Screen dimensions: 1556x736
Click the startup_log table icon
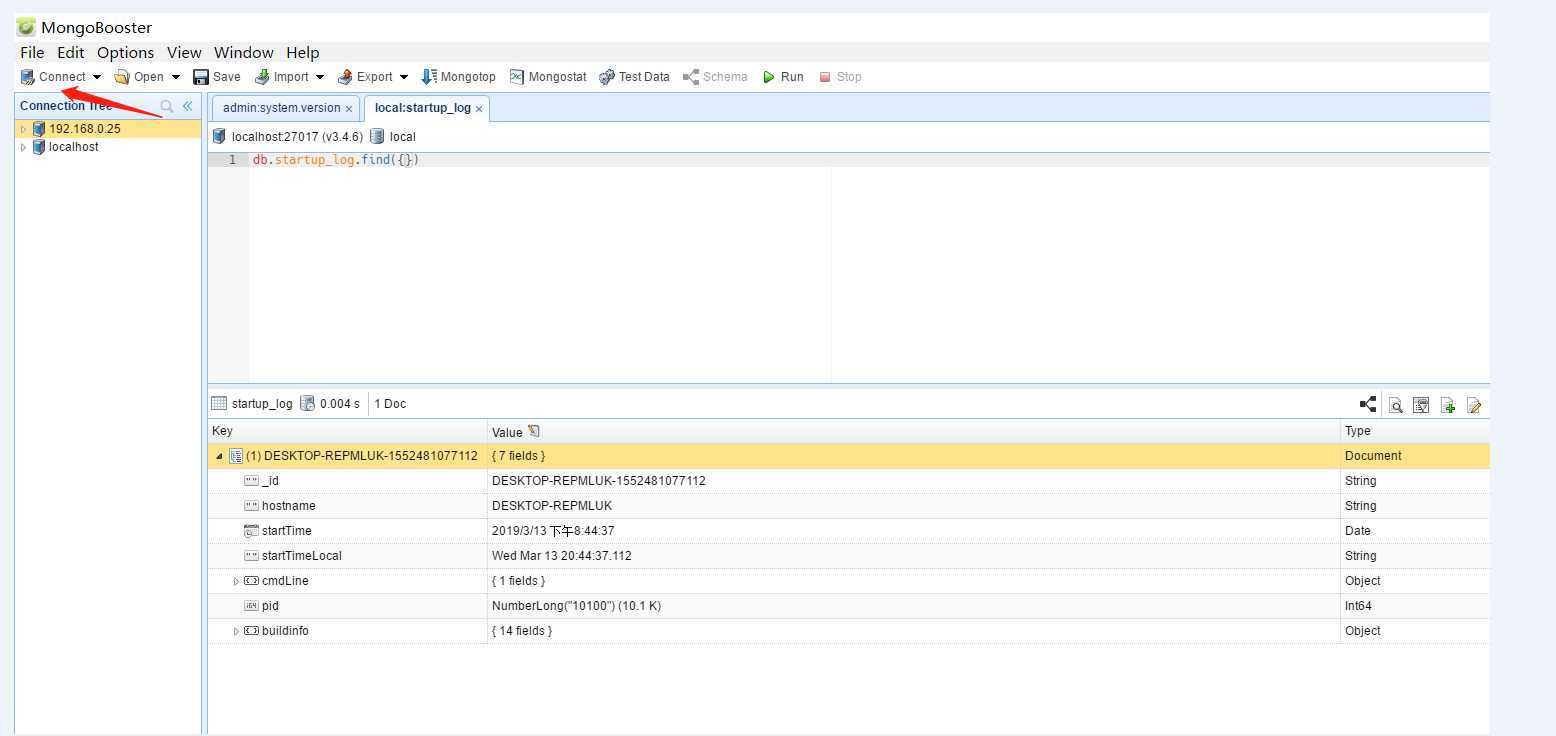click(219, 404)
